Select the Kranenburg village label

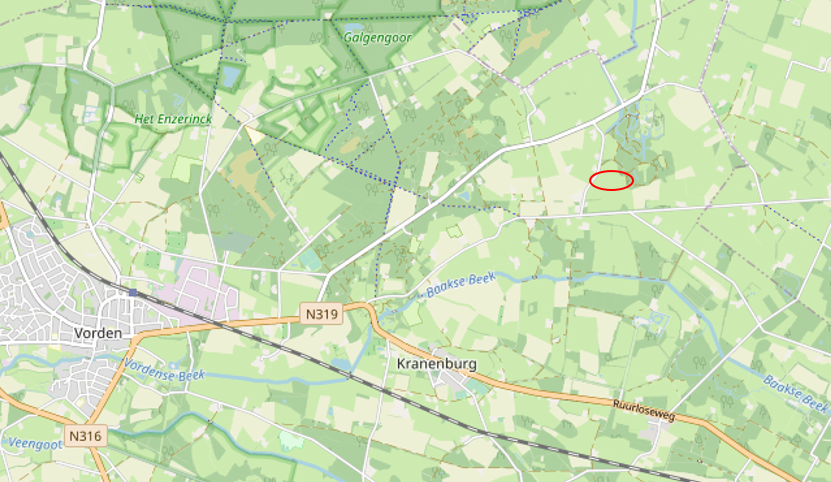(437, 364)
